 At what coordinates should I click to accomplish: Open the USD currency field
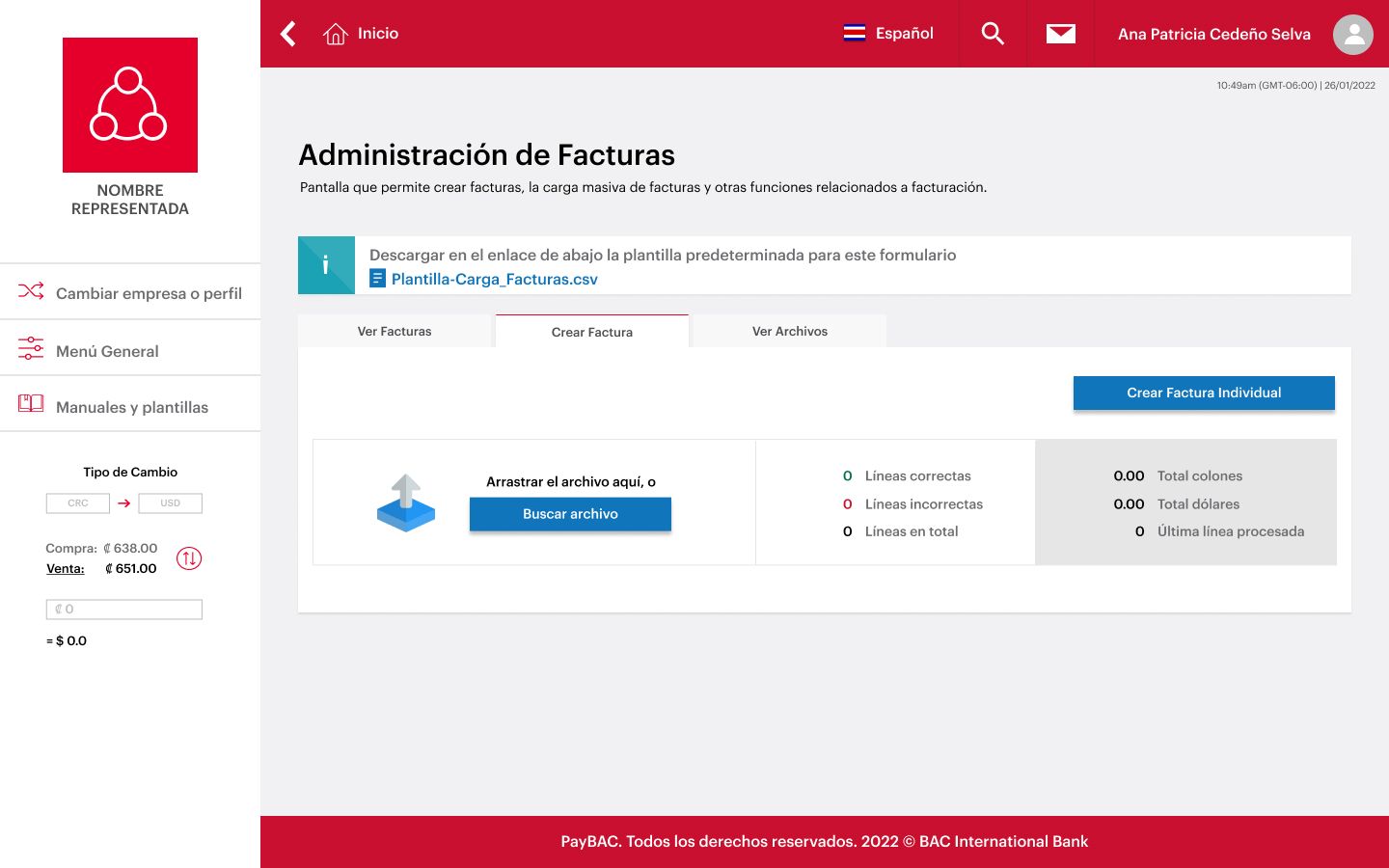point(170,502)
